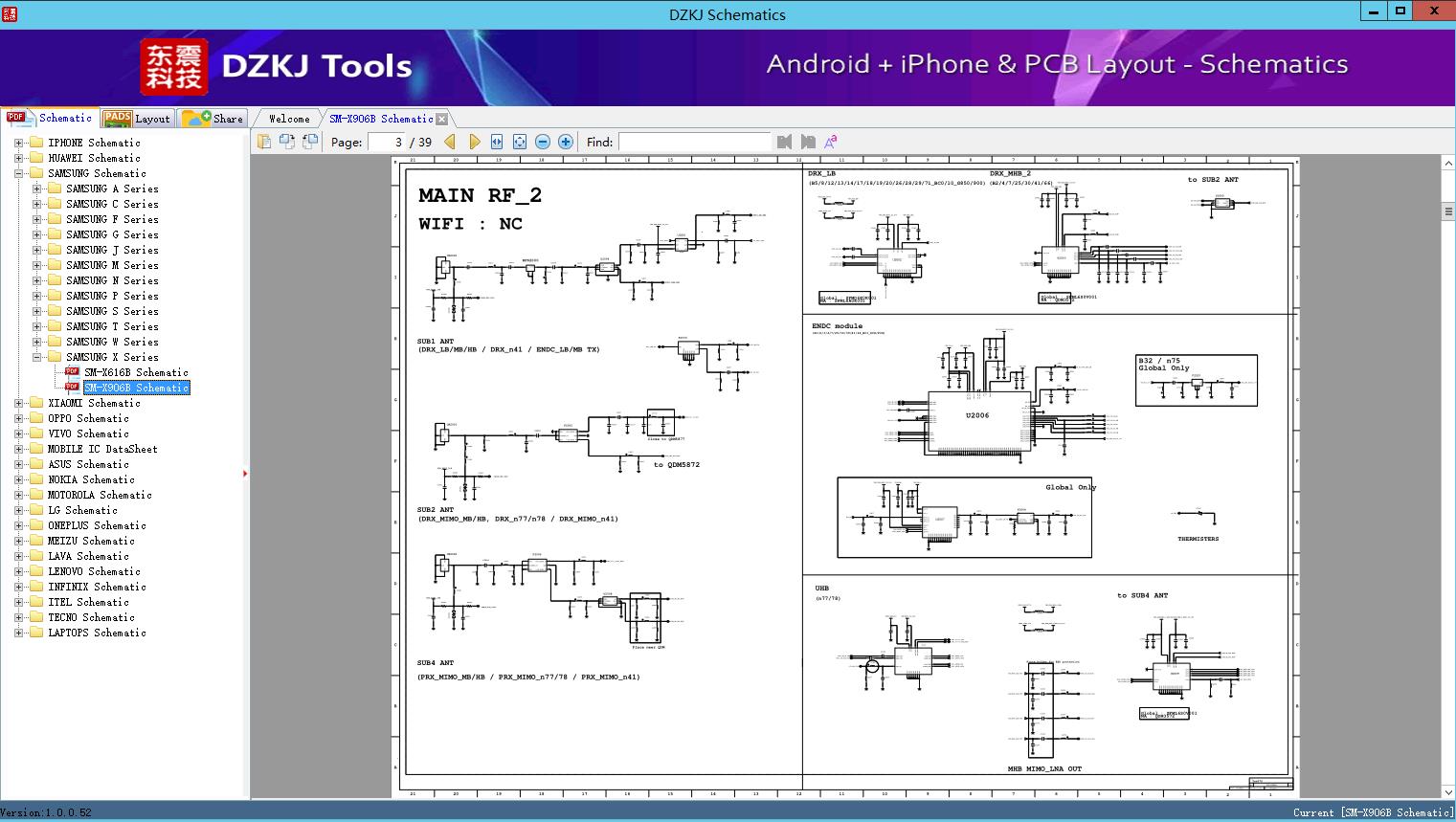Select SAMSUNG G Series folder
Image resolution: width=1456 pixels, height=822 pixels.
pos(112,234)
